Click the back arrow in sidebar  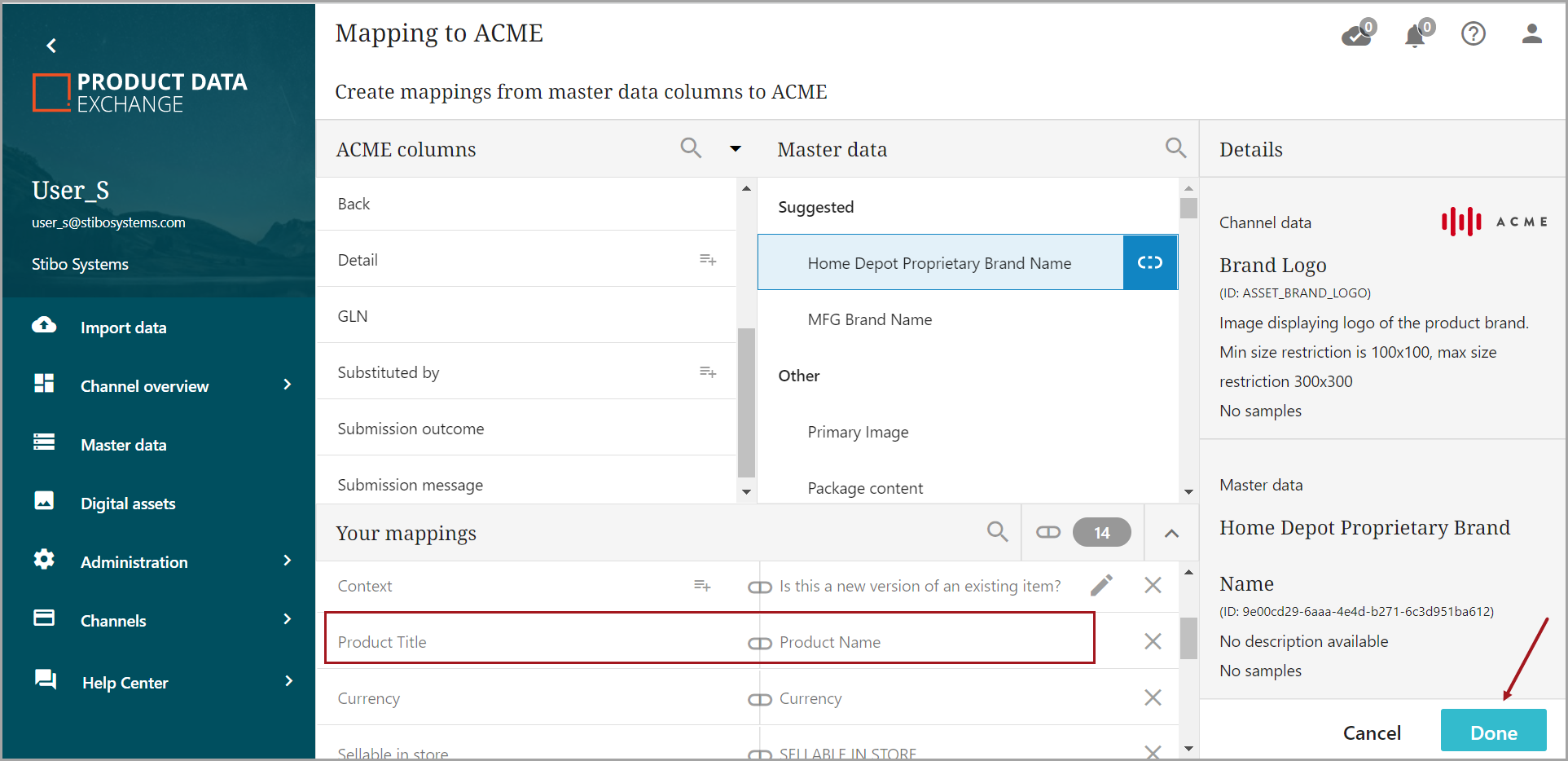51,46
